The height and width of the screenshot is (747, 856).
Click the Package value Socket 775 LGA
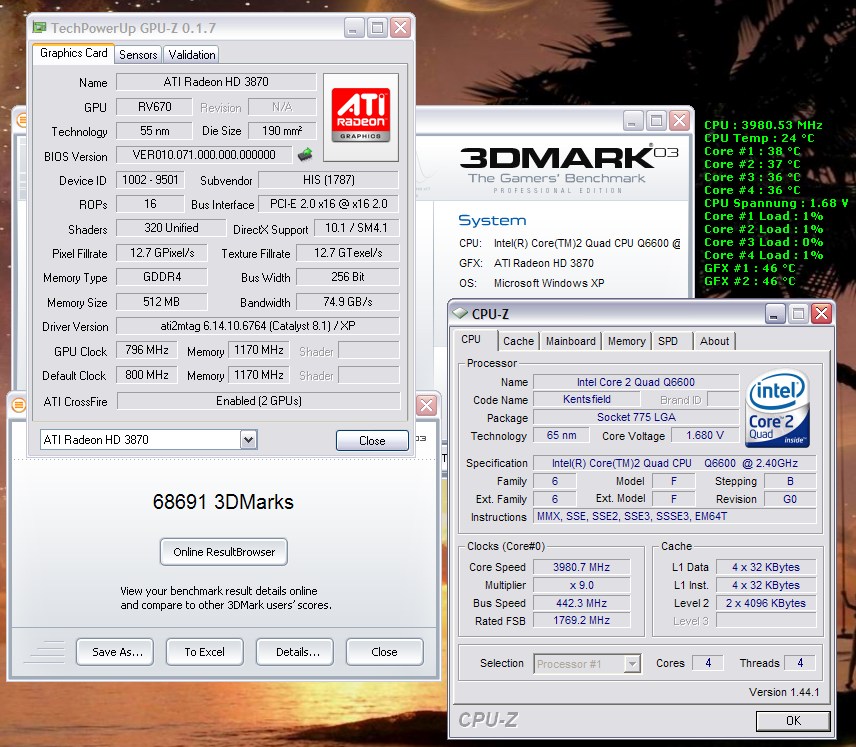[x=636, y=417]
